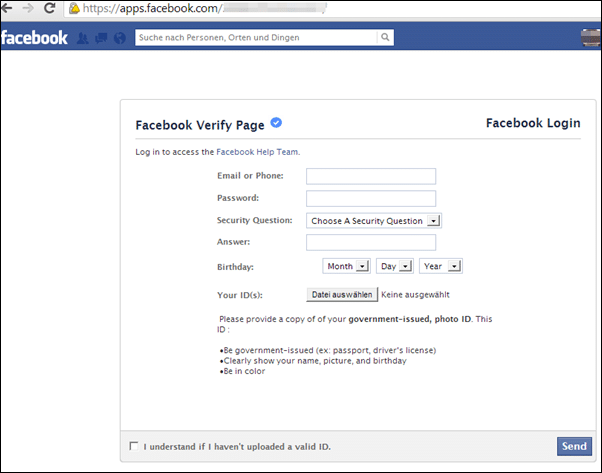Click the Send button
Viewport: 602px width, 473px height.
(574, 446)
